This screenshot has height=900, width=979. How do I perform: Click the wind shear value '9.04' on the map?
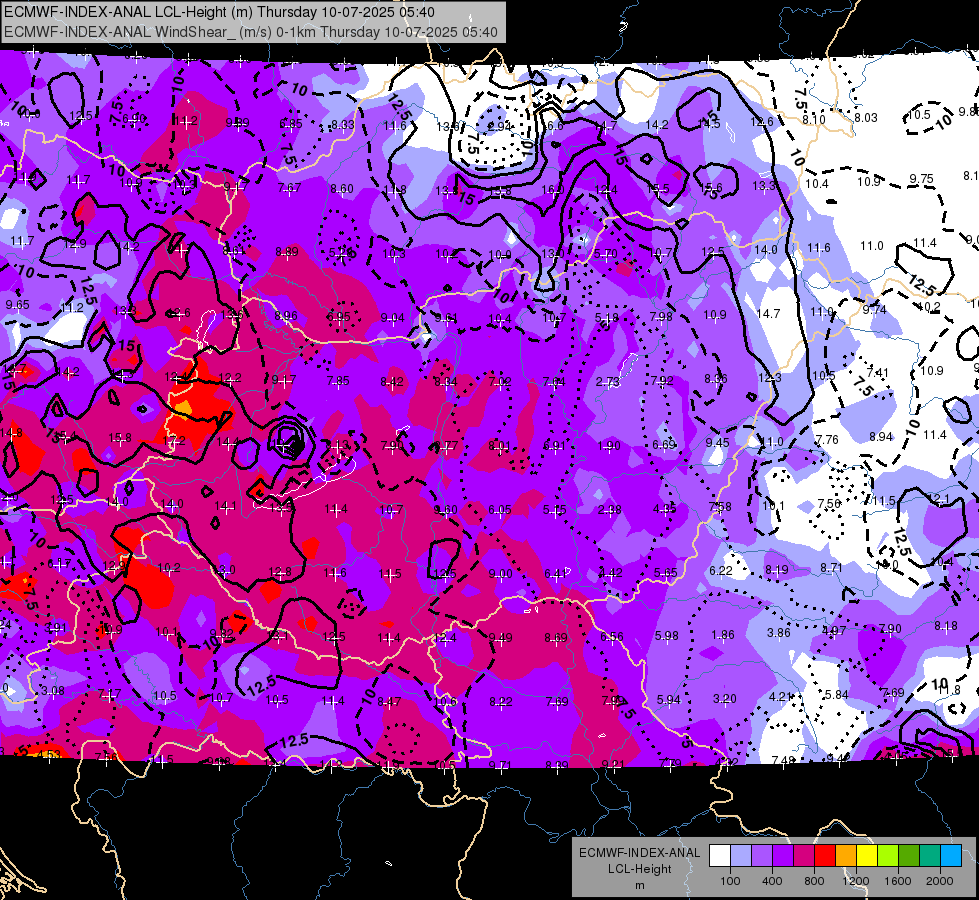pos(392,318)
